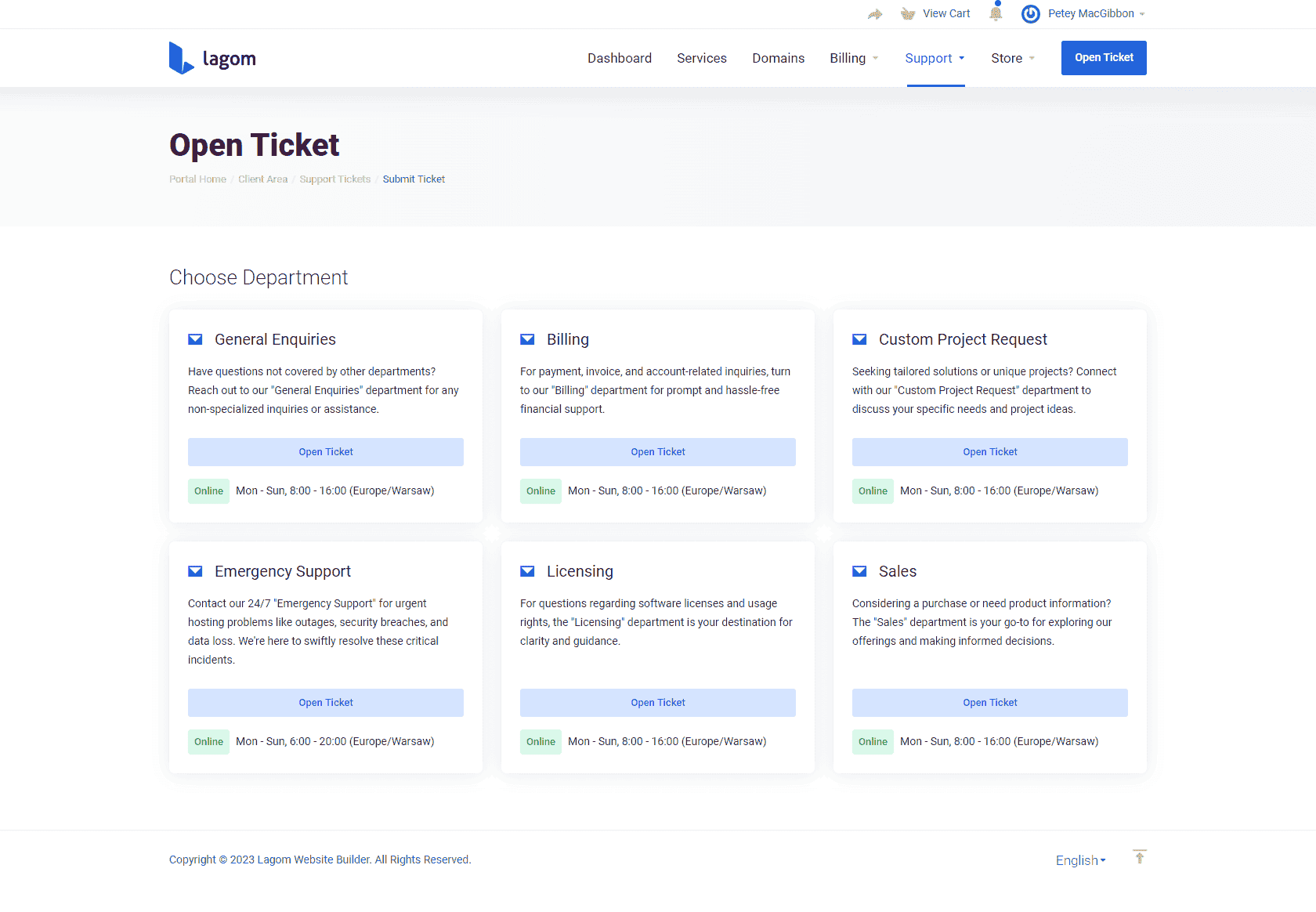Open the Domains menu item

click(x=778, y=58)
